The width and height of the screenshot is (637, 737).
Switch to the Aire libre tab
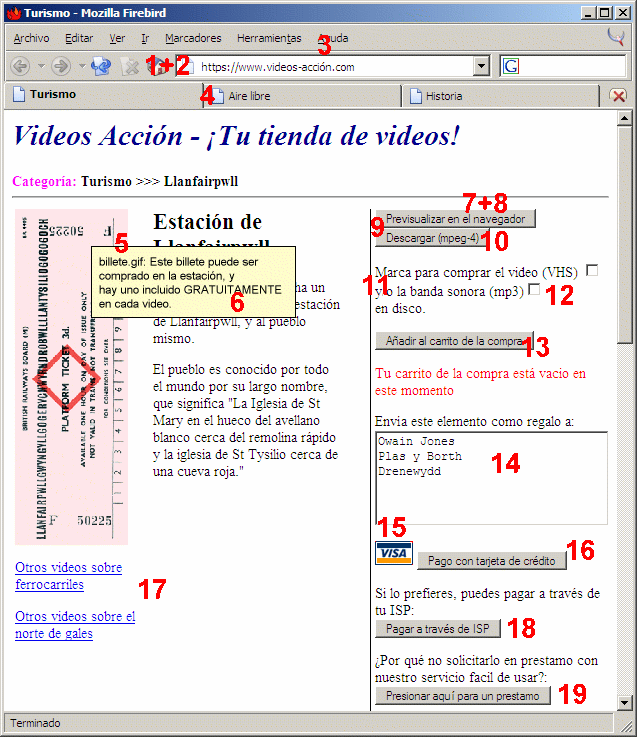pos(302,96)
